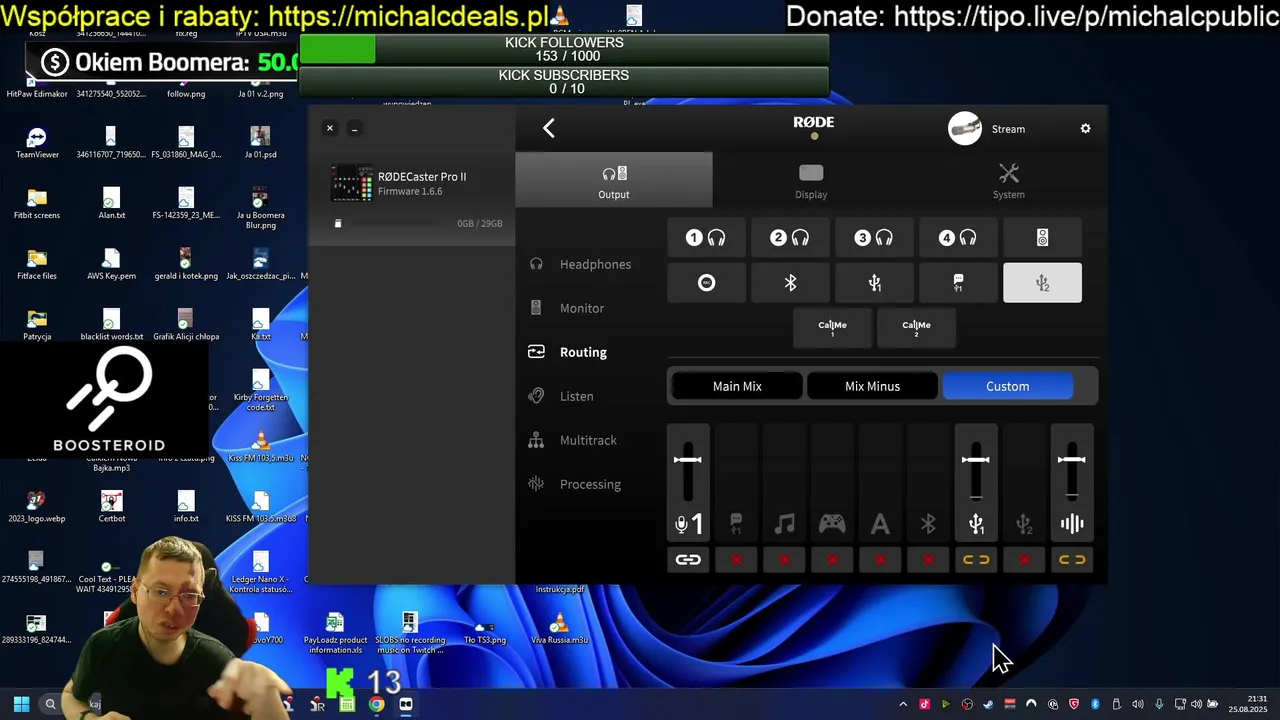Toggle link on Mic 1 channel

688,560
